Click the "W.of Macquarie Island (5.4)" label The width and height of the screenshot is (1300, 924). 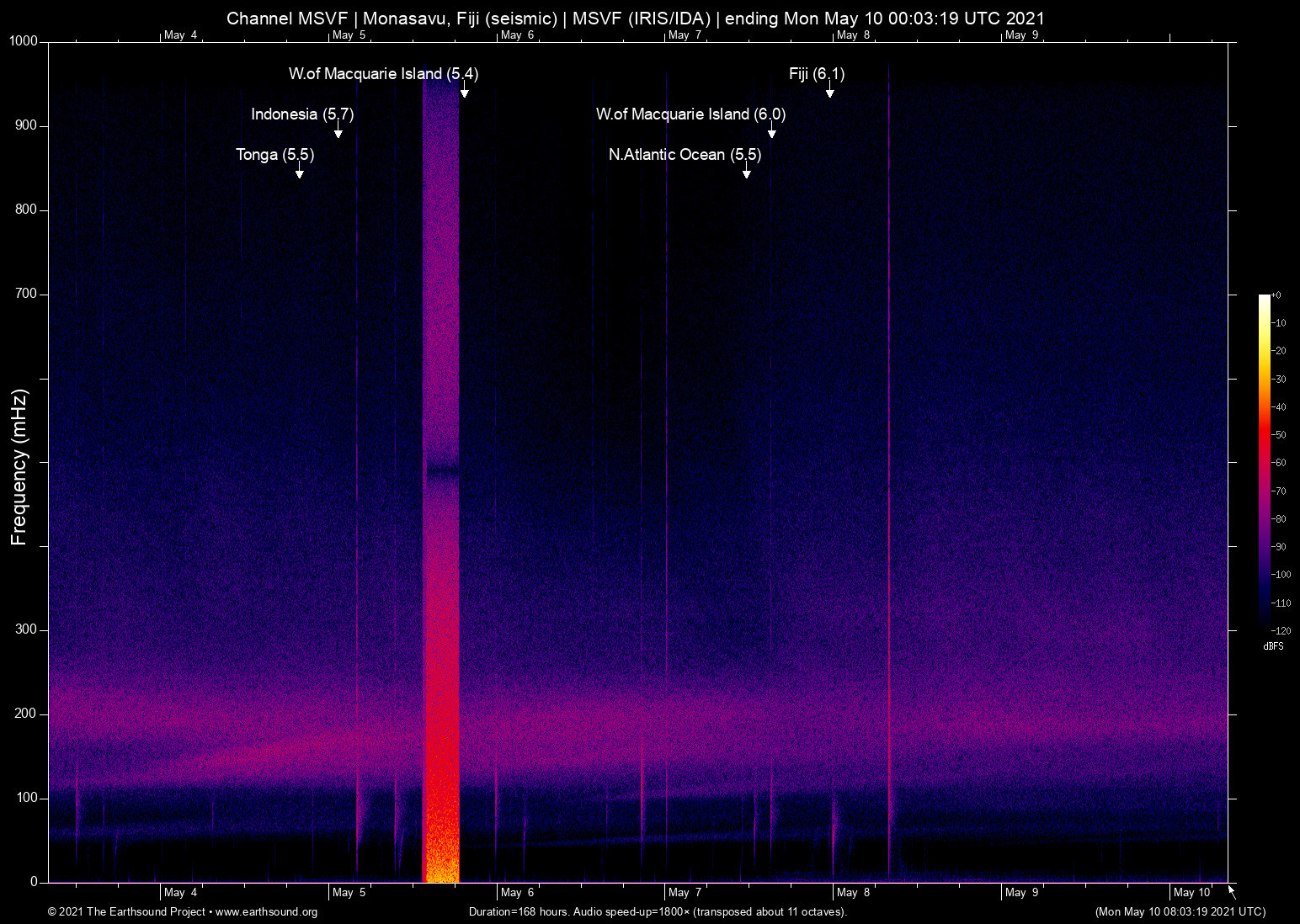pos(383,74)
